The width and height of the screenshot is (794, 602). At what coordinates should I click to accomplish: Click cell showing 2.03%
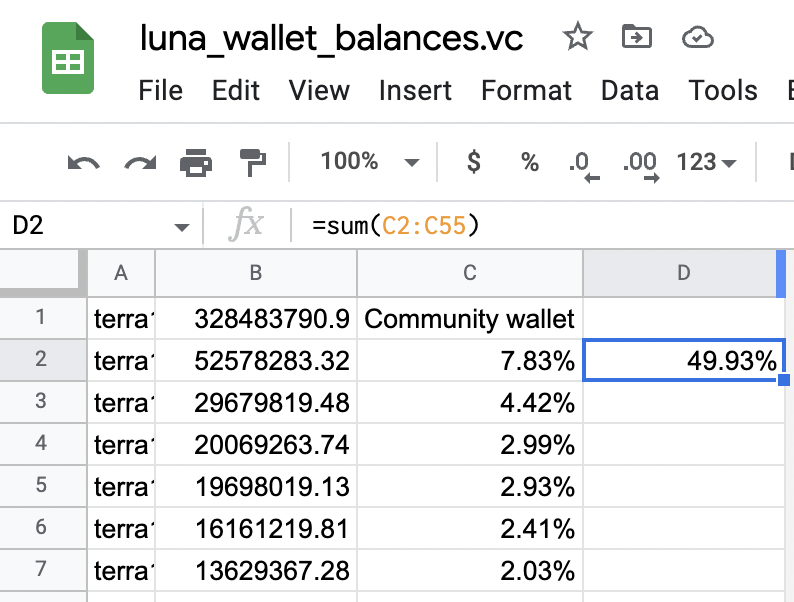point(470,570)
